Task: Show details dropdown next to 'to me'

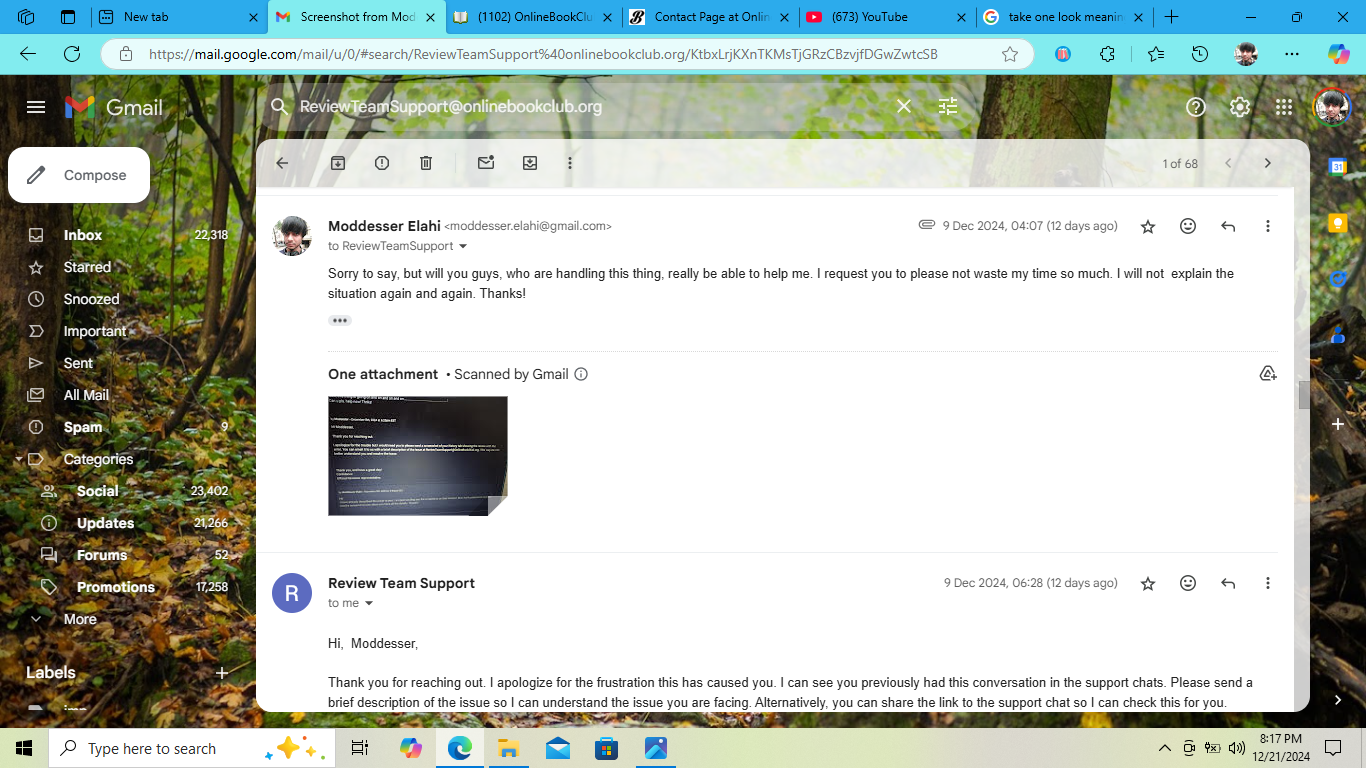Action: click(x=369, y=603)
